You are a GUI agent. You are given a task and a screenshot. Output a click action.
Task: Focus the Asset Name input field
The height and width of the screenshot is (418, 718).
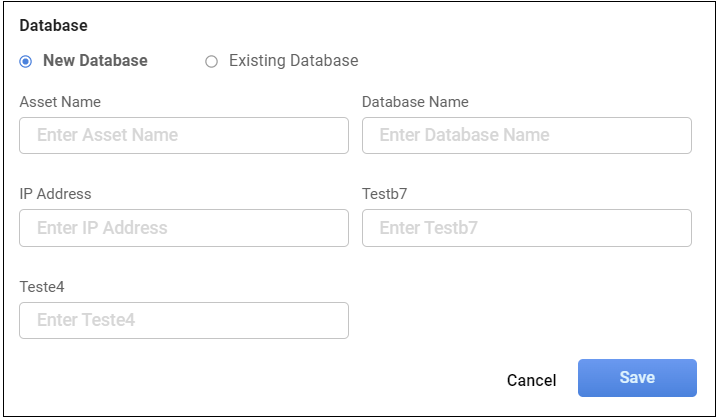coord(184,135)
